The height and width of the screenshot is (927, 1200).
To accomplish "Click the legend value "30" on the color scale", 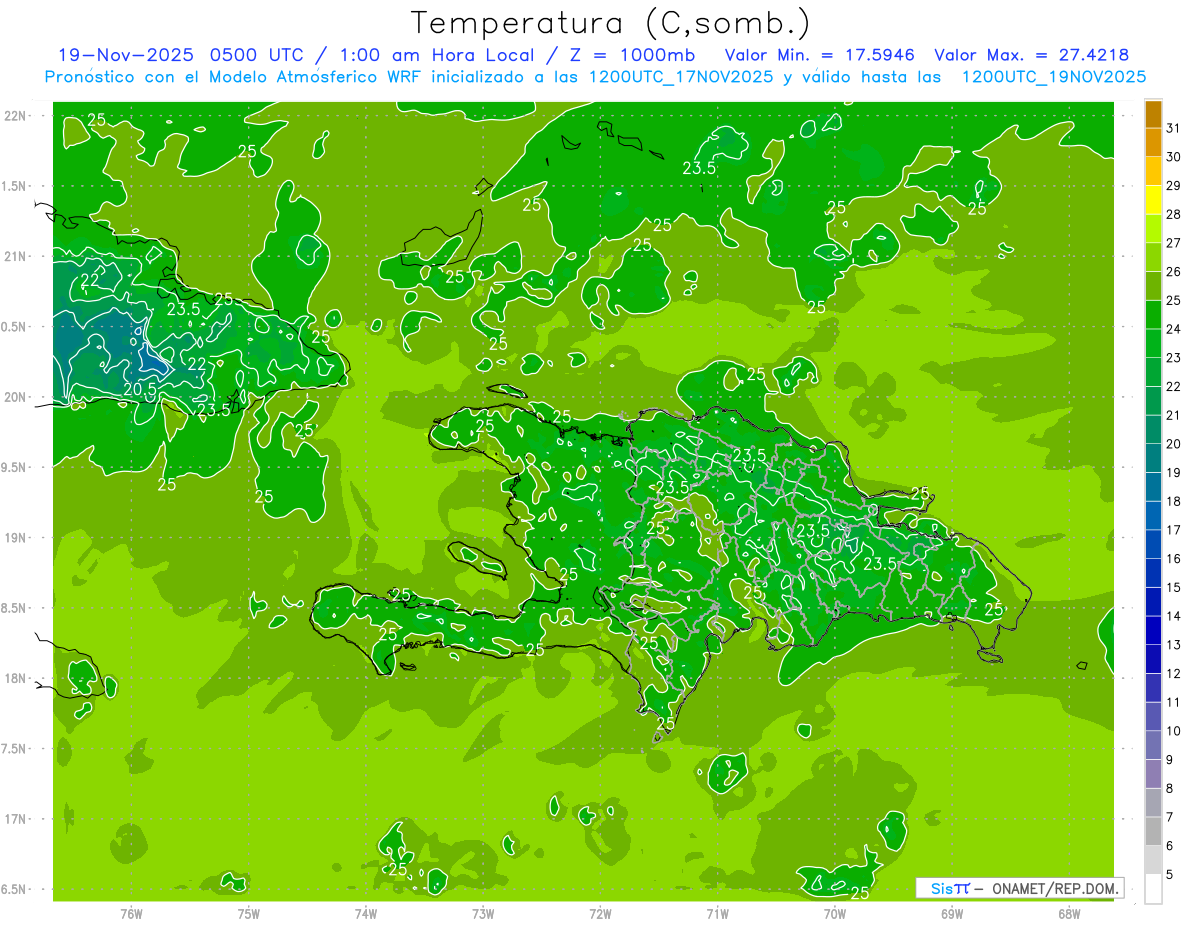I will point(1174,157).
